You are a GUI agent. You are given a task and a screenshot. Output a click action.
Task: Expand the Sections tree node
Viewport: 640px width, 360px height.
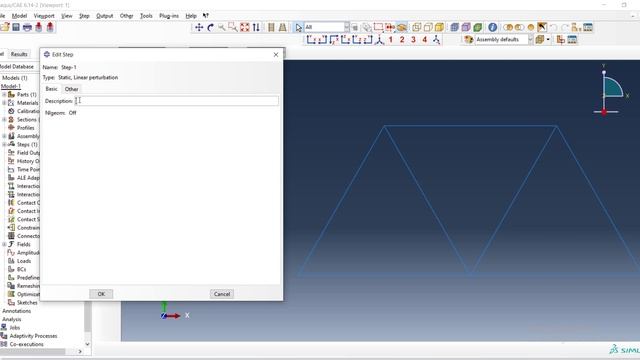[4, 120]
